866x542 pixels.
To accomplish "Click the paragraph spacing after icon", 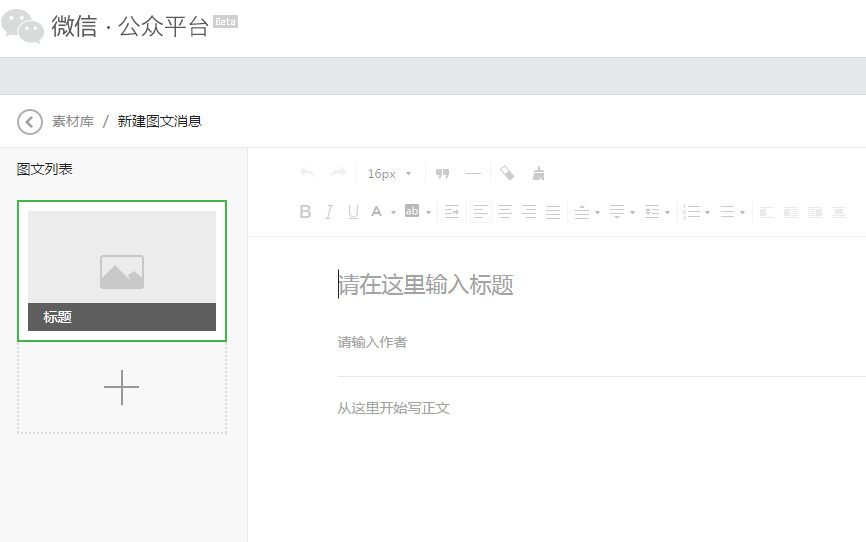I will pyautogui.click(x=617, y=212).
